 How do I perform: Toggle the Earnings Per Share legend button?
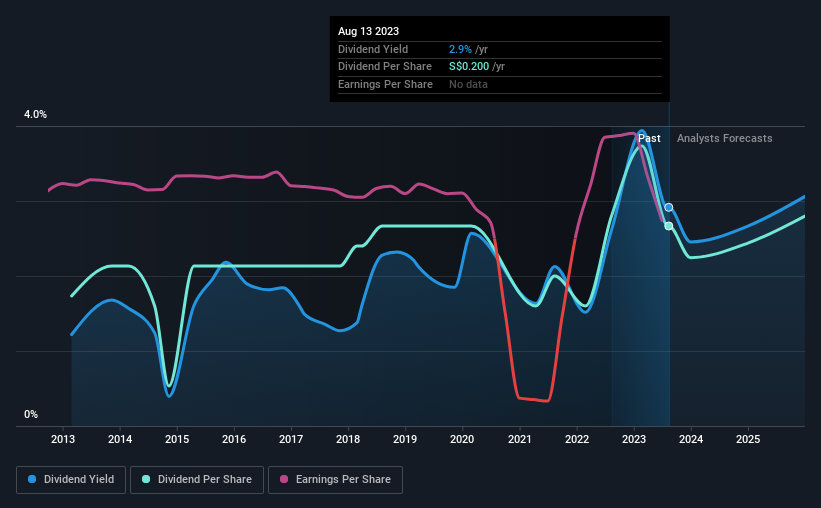(335, 480)
